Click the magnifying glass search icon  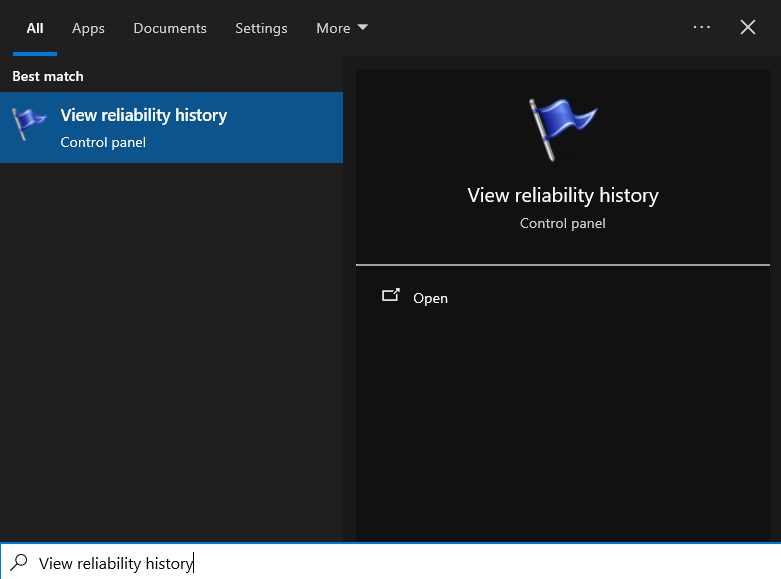(19, 562)
